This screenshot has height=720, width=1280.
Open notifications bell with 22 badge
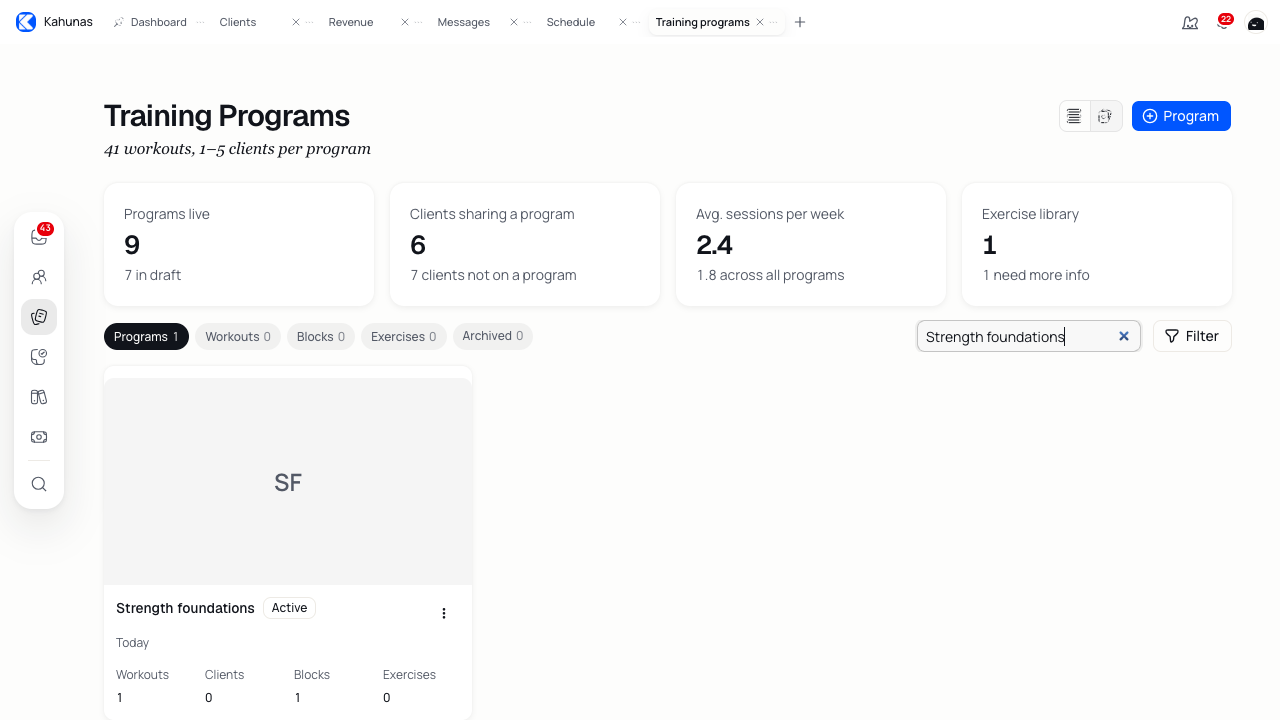pyautogui.click(x=1223, y=22)
